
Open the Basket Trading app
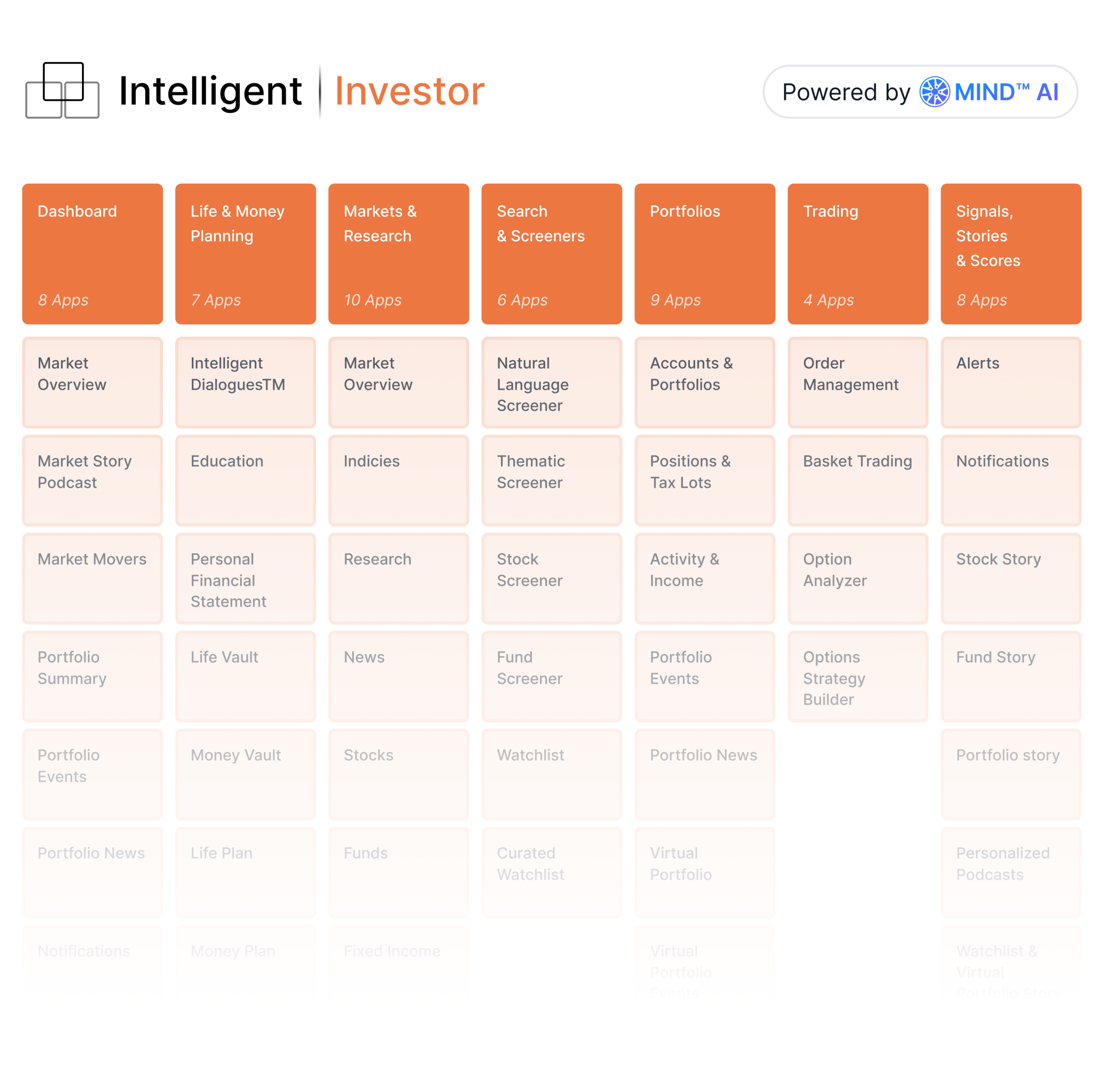pos(858,480)
